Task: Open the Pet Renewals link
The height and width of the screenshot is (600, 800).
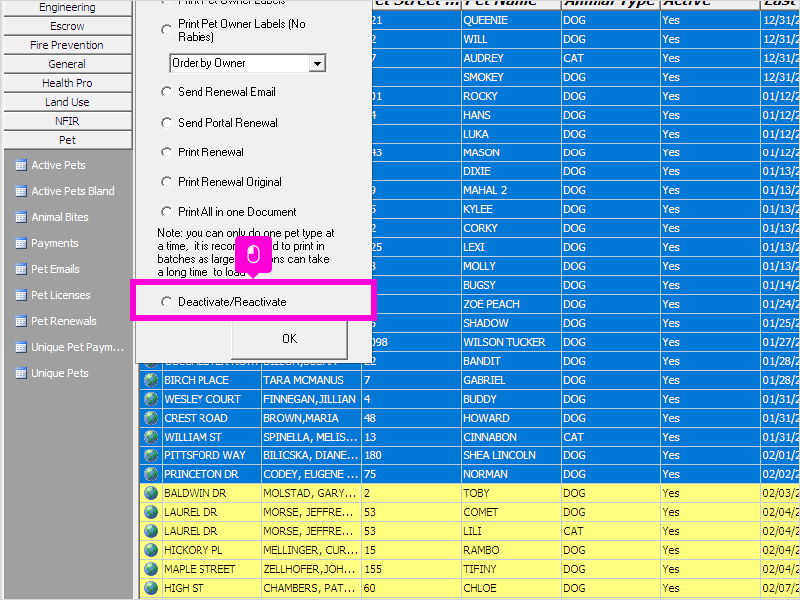Action: click(64, 321)
